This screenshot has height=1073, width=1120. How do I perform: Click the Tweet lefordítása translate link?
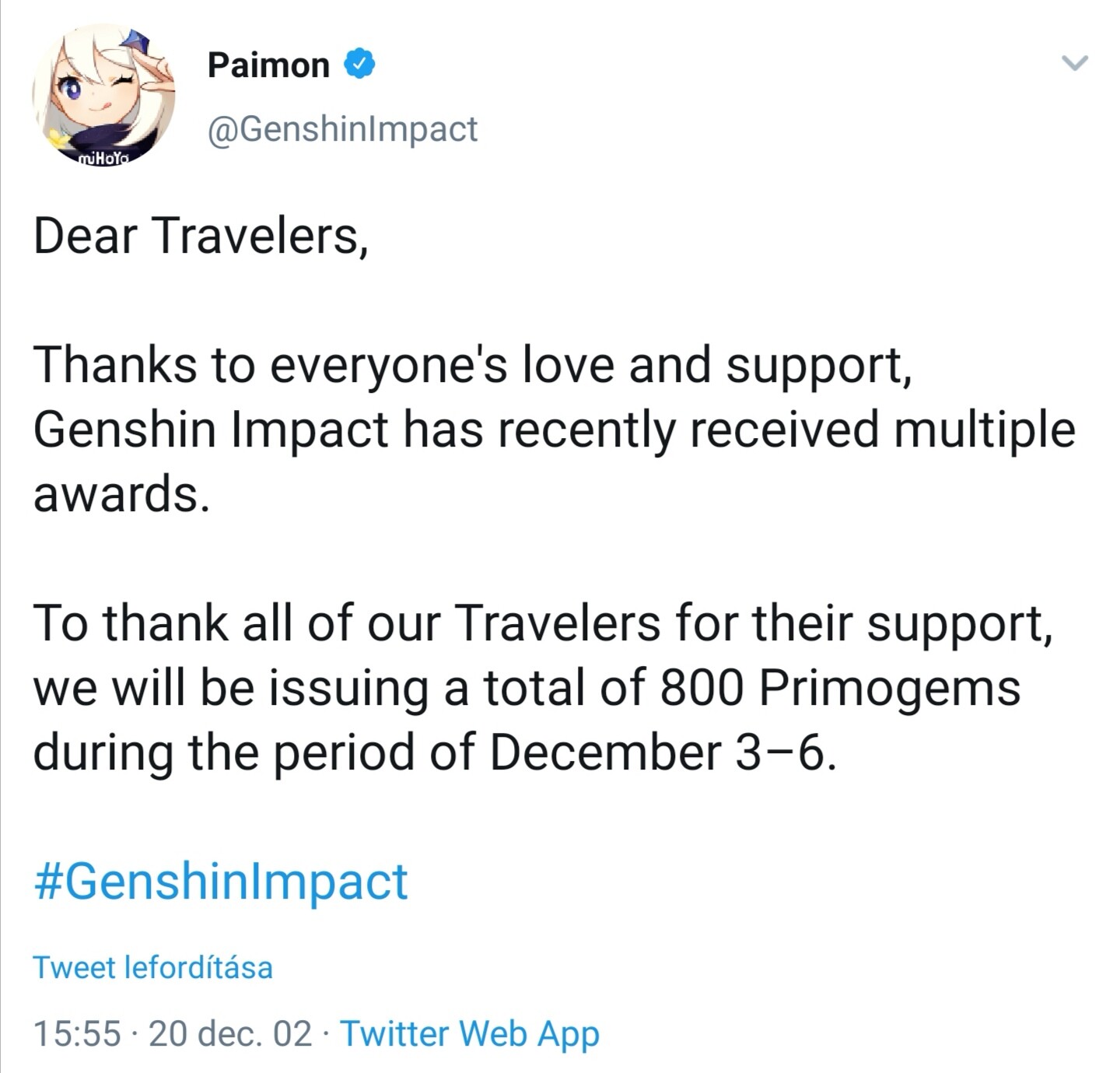(152, 968)
